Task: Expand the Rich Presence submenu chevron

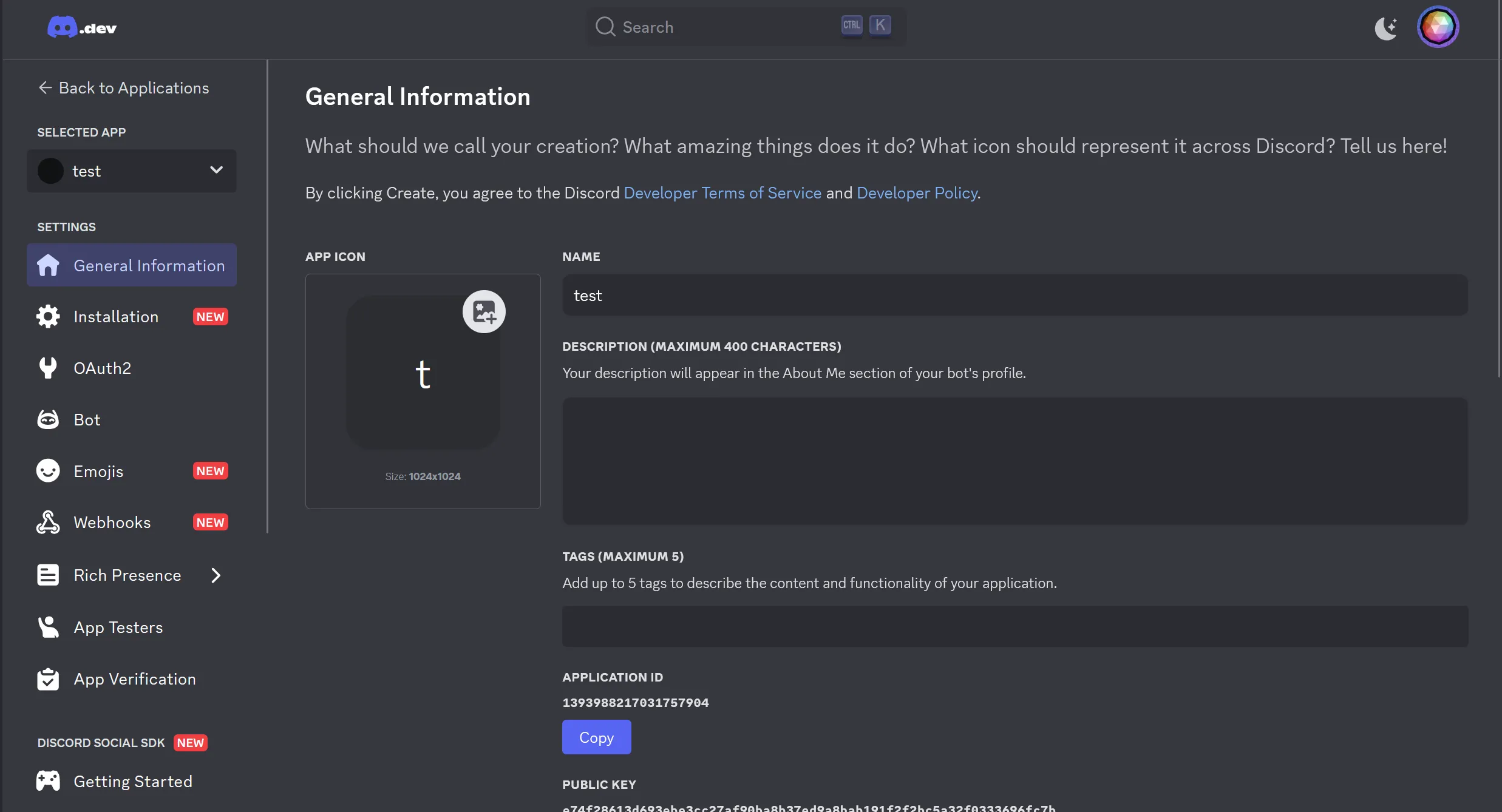Action: 216,575
